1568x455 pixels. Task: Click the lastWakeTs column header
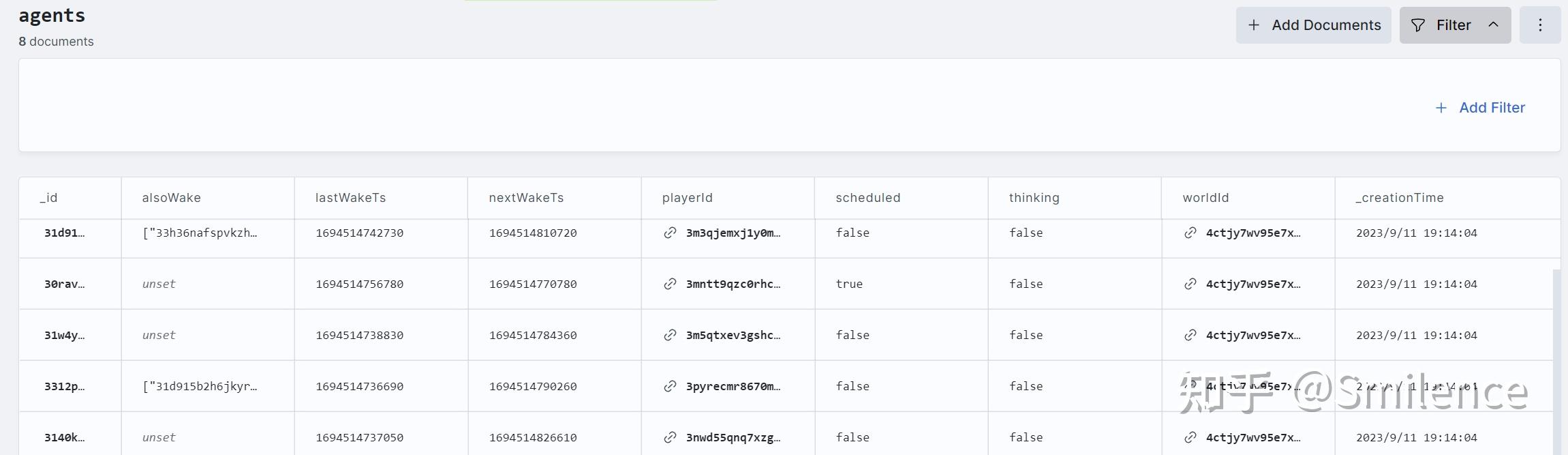[x=350, y=198]
